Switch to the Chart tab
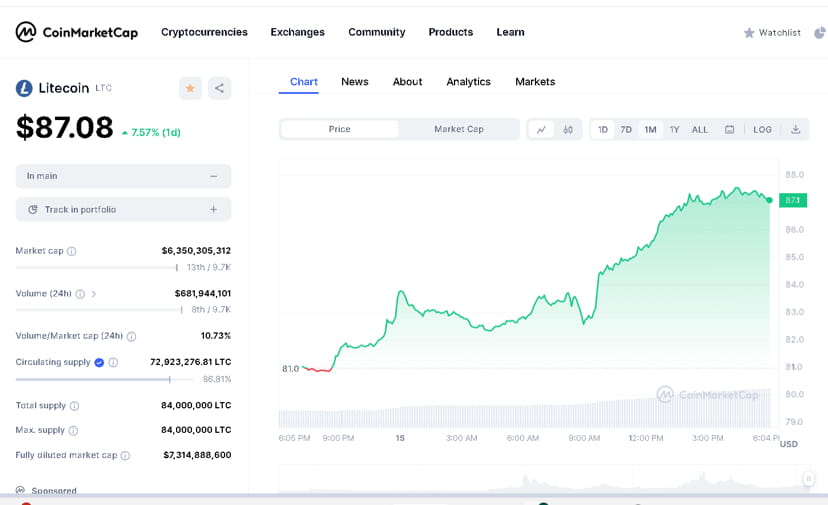Viewport: 828px width, 505px height. tap(304, 82)
